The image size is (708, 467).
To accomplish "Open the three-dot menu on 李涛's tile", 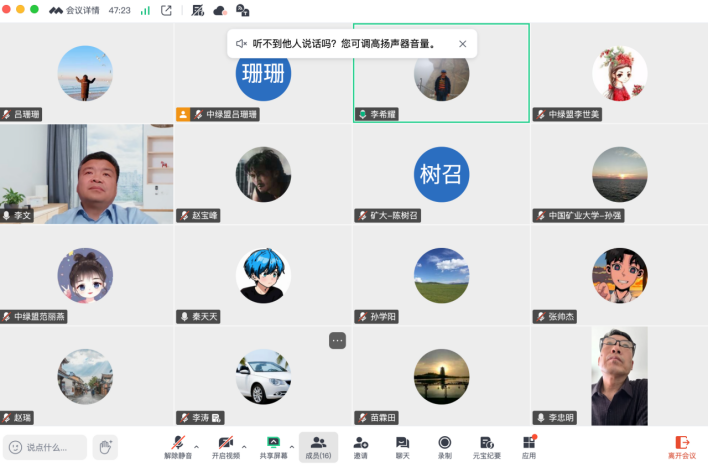I will pos(337,341).
